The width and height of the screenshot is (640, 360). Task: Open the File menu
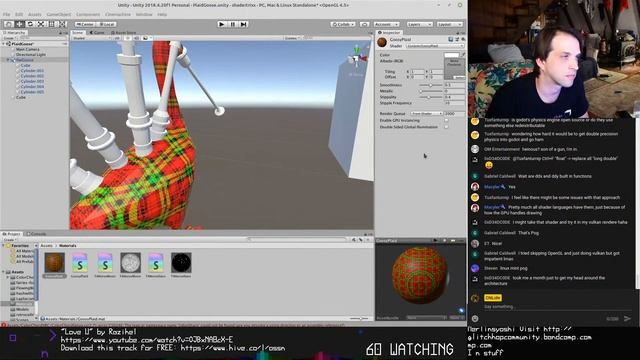click(x=7, y=14)
